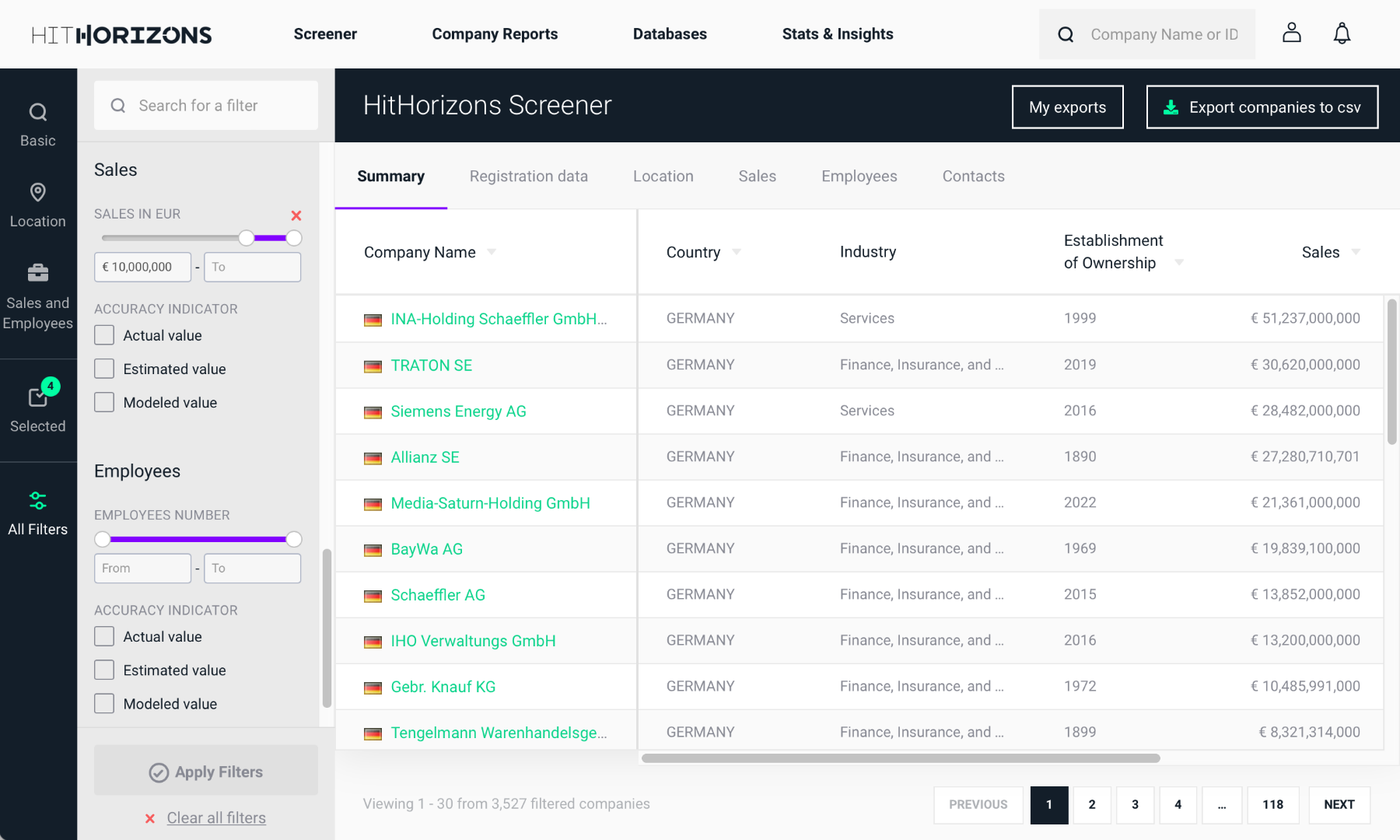Click the flag beside Siemens Energy AG
This screenshot has height=840, width=1400.
click(x=373, y=412)
